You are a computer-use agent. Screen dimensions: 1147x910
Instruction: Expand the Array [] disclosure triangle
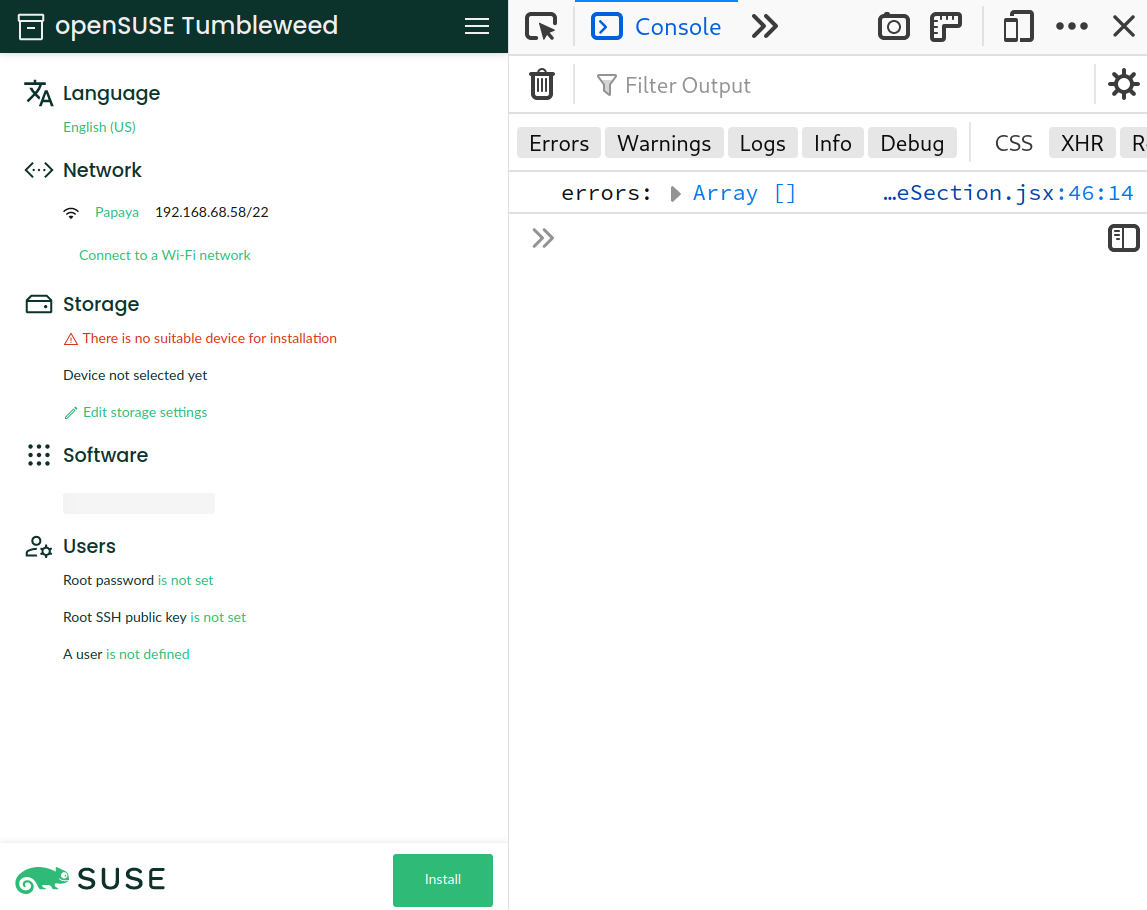pyautogui.click(x=676, y=194)
